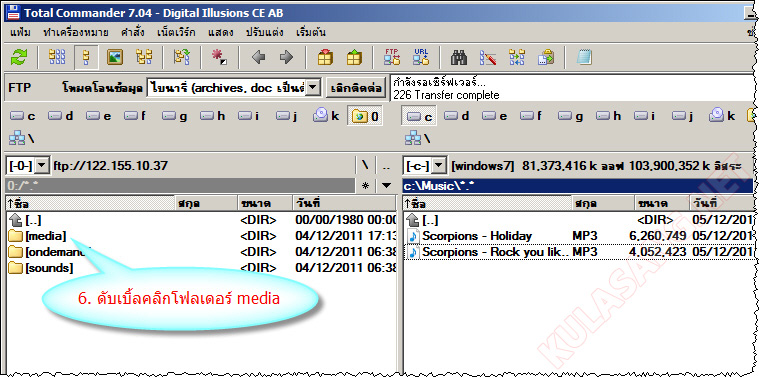Click the red star target equals source icon
Screen dimensions: 759x377
click(219, 58)
